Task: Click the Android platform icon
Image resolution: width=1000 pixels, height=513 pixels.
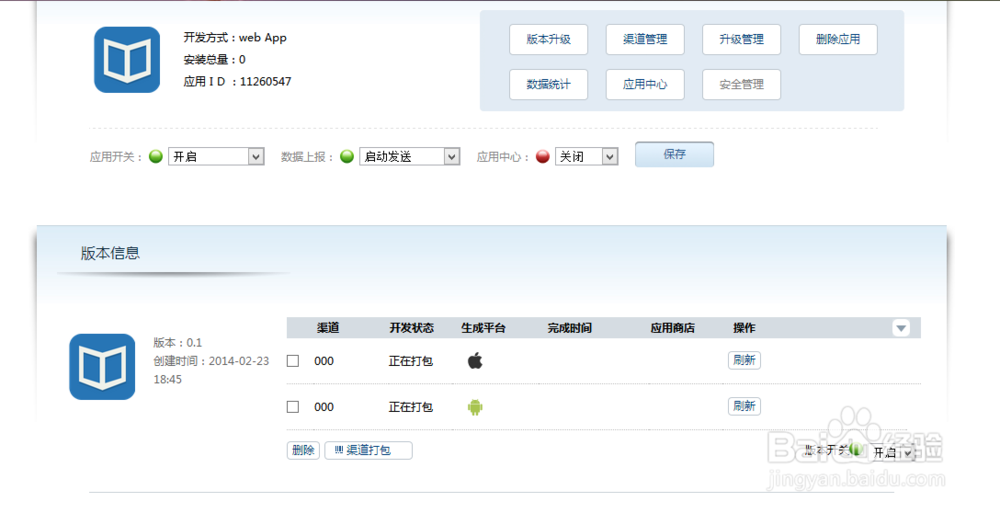Action: pyautogui.click(x=475, y=407)
